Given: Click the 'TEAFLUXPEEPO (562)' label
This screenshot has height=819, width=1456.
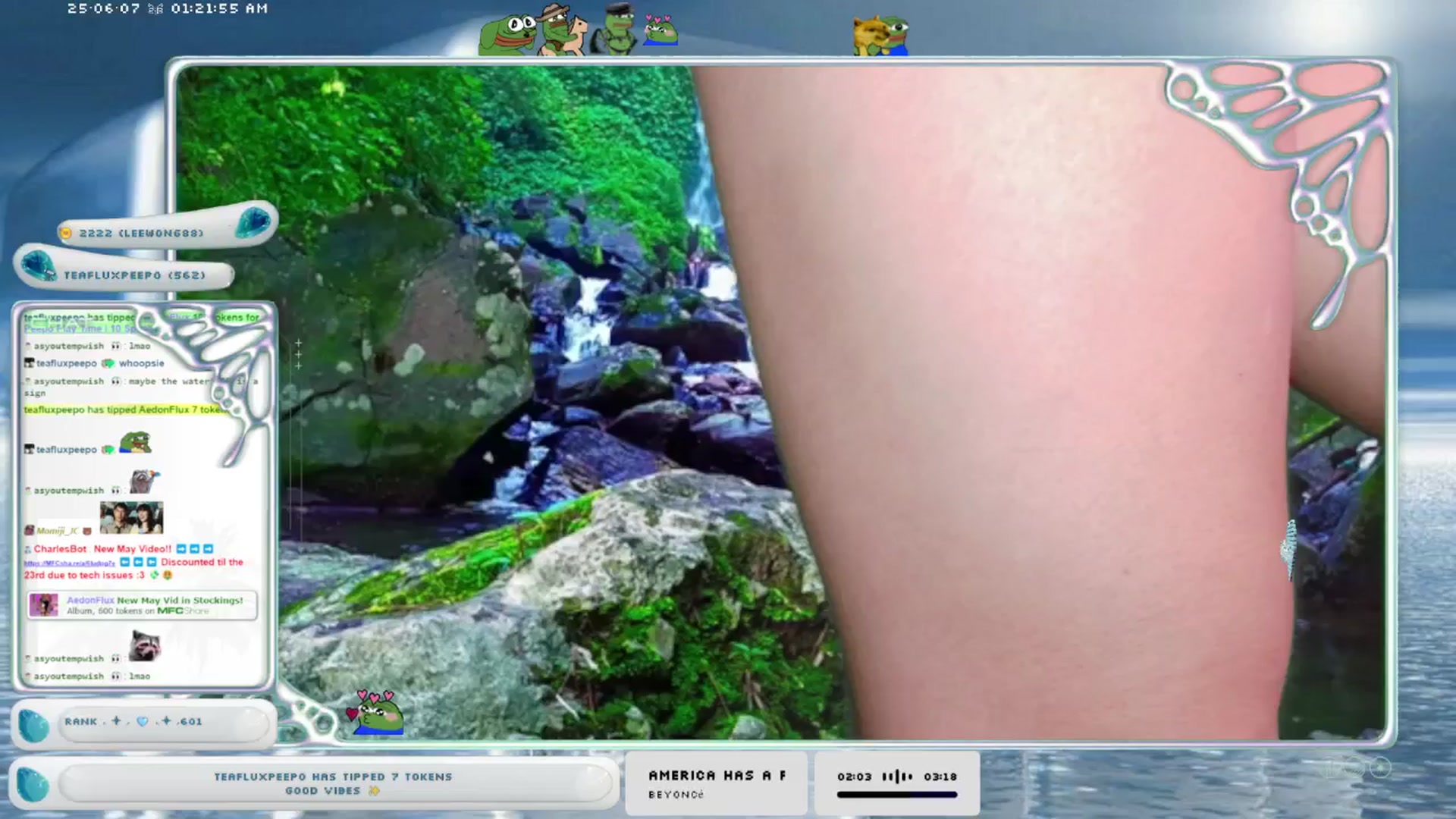Looking at the screenshot, I should tap(134, 275).
